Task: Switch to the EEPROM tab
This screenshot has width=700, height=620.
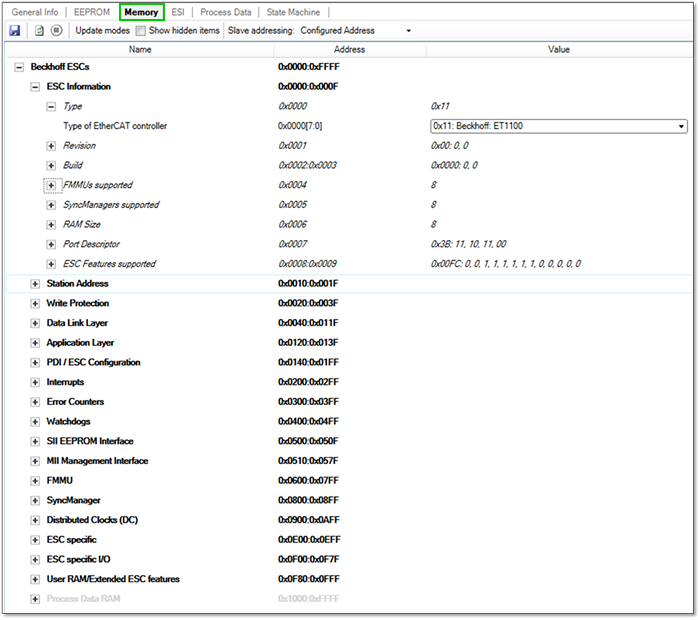Action: pyautogui.click(x=92, y=12)
